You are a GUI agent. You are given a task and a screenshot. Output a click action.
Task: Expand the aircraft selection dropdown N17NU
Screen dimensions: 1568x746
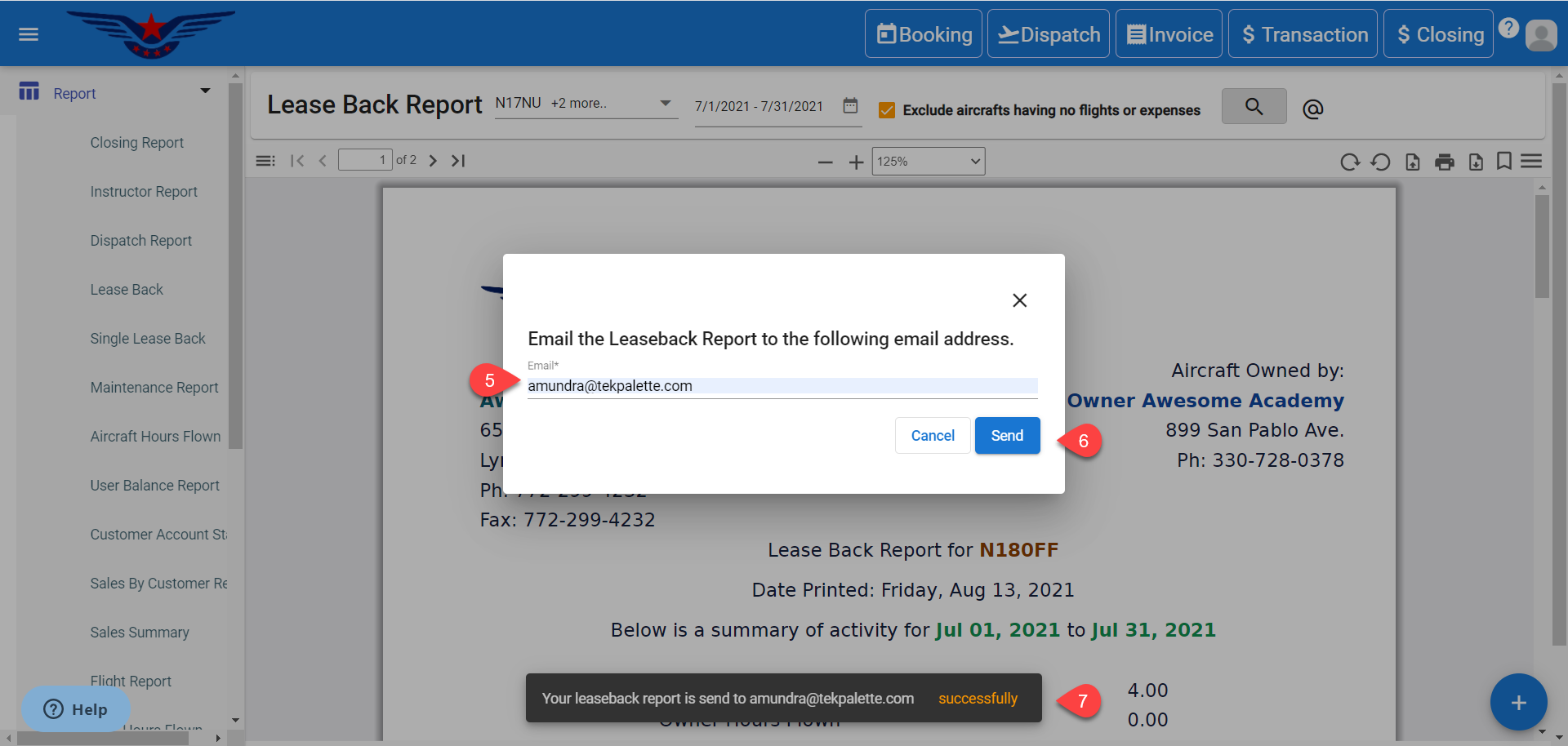[x=666, y=104]
